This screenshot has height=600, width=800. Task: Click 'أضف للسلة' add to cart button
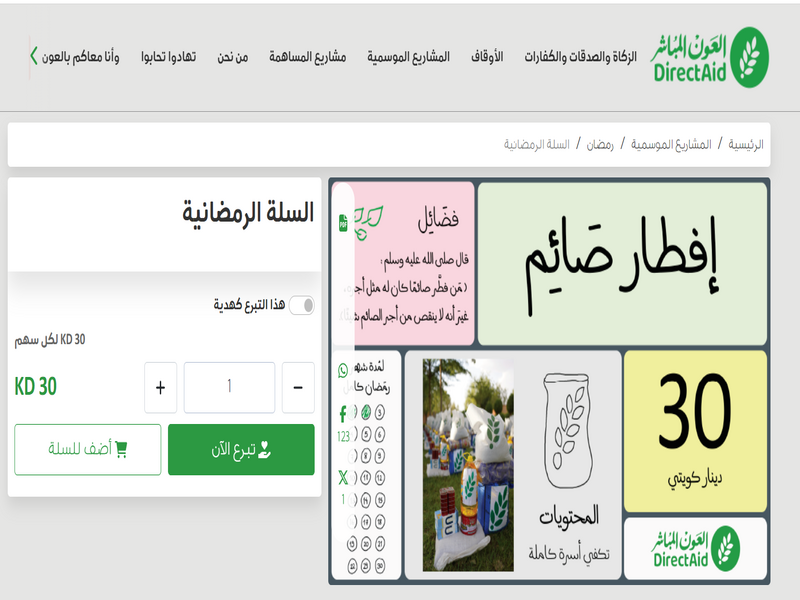(88, 450)
